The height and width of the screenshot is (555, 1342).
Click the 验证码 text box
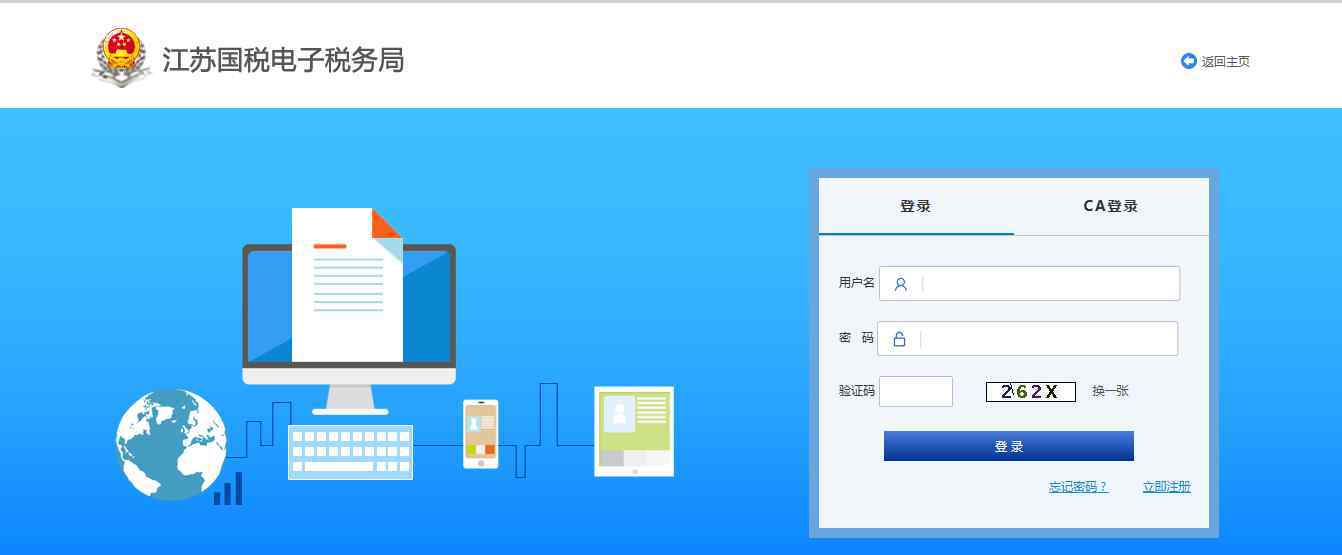click(915, 391)
